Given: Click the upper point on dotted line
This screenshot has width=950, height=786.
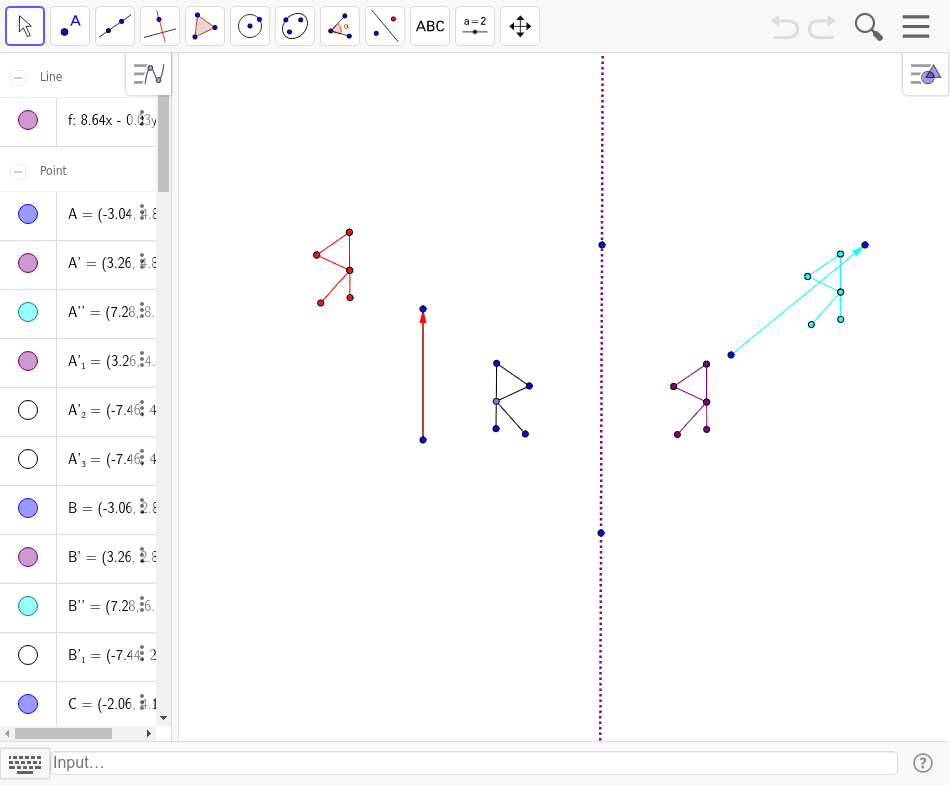Looking at the screenshot, I should click(602, 245).
